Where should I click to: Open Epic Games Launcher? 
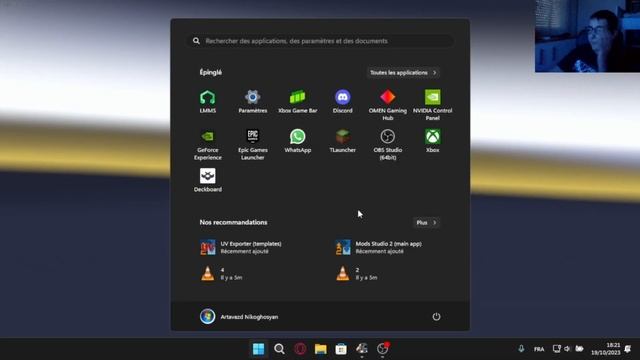click(x=253, y=144)
